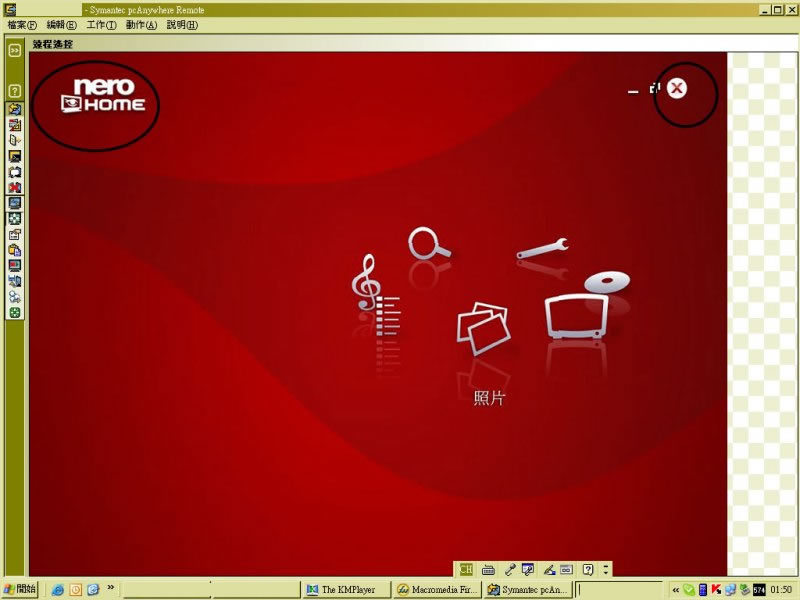Click the orange clock Quick Launch icon

tap(76, 590)
